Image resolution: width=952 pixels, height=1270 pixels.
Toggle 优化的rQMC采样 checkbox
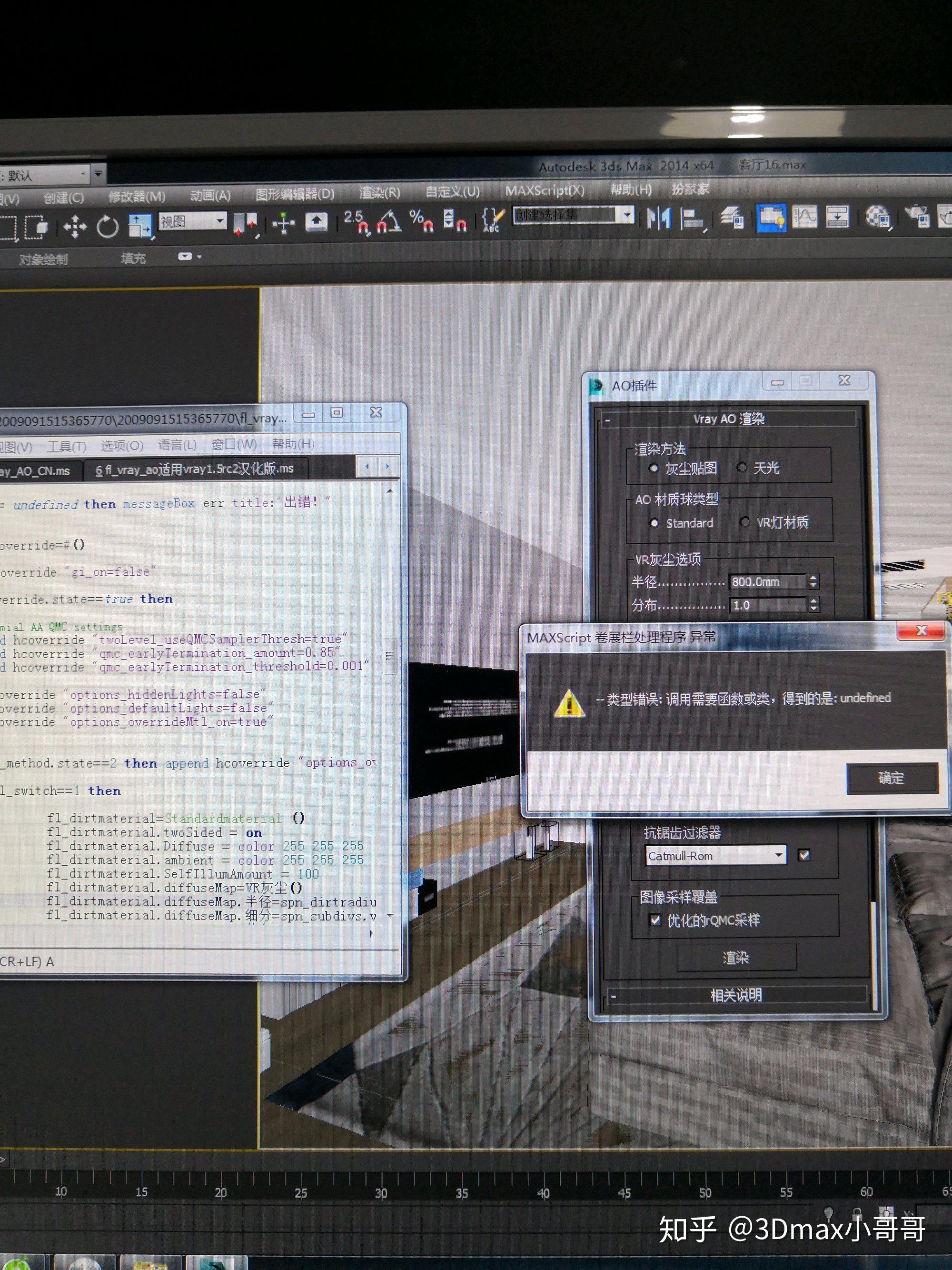pos(655,920)
